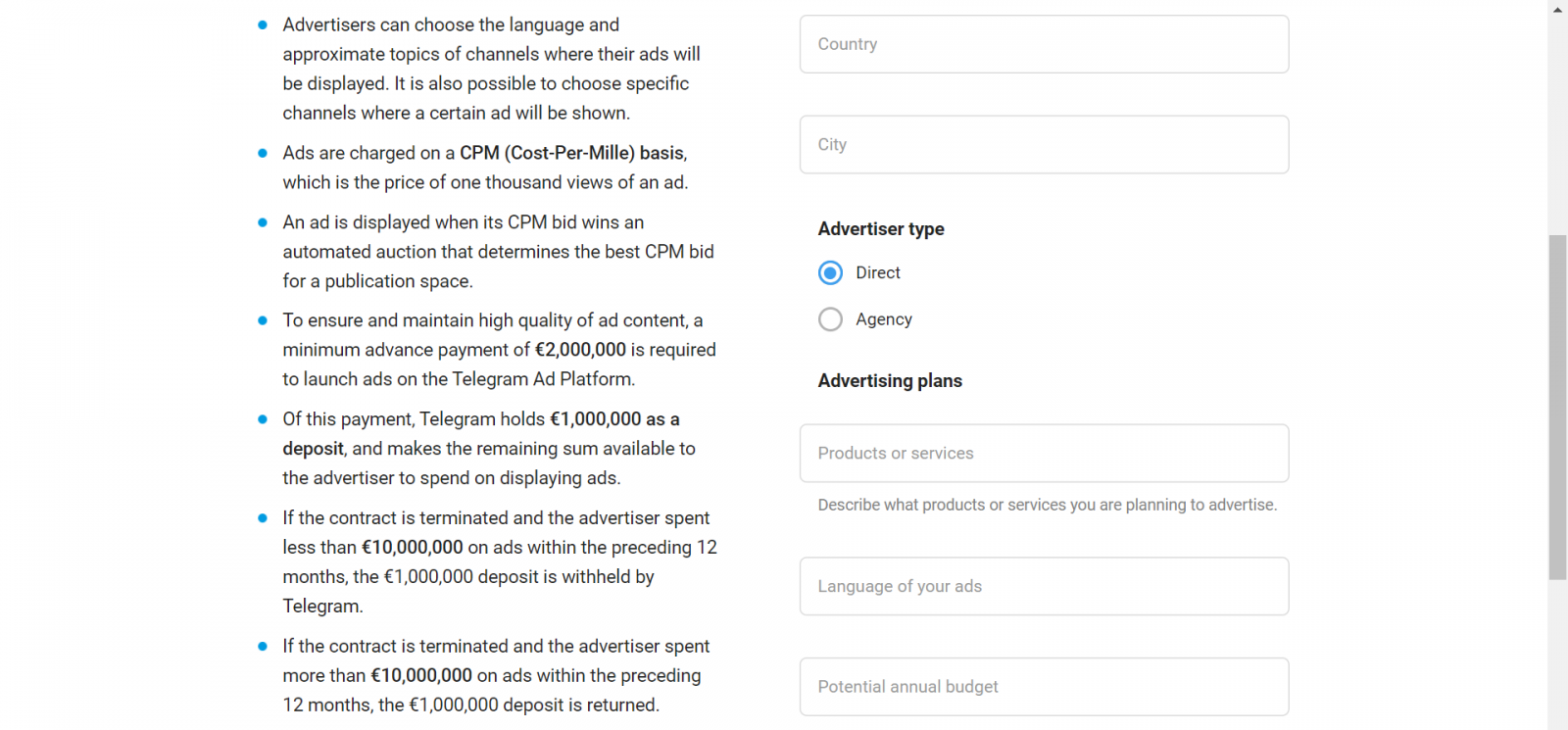Click into the City field
Viewport: 1568px width, 730px height.
1044,145
